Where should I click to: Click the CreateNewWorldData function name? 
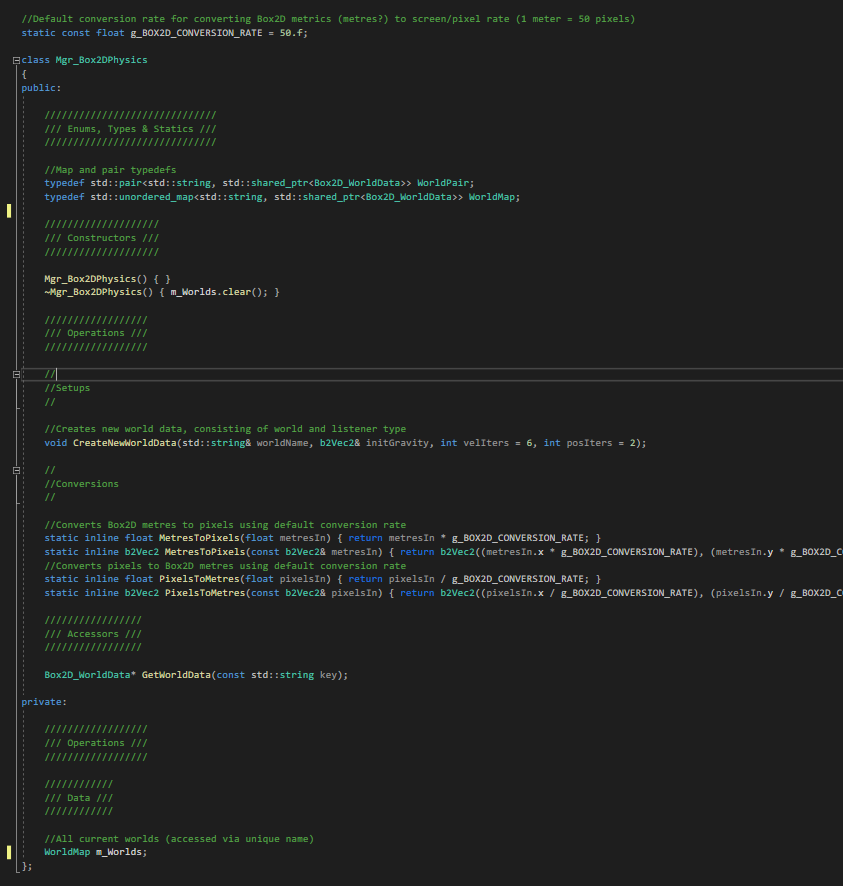(x=124, y=443)
